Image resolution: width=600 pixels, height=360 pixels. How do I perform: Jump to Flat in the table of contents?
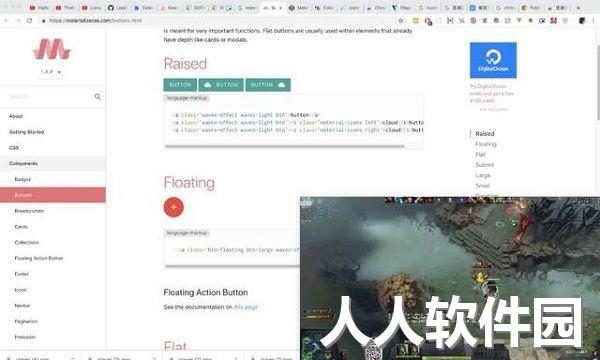pyautogui.click(x=480, y=154)
